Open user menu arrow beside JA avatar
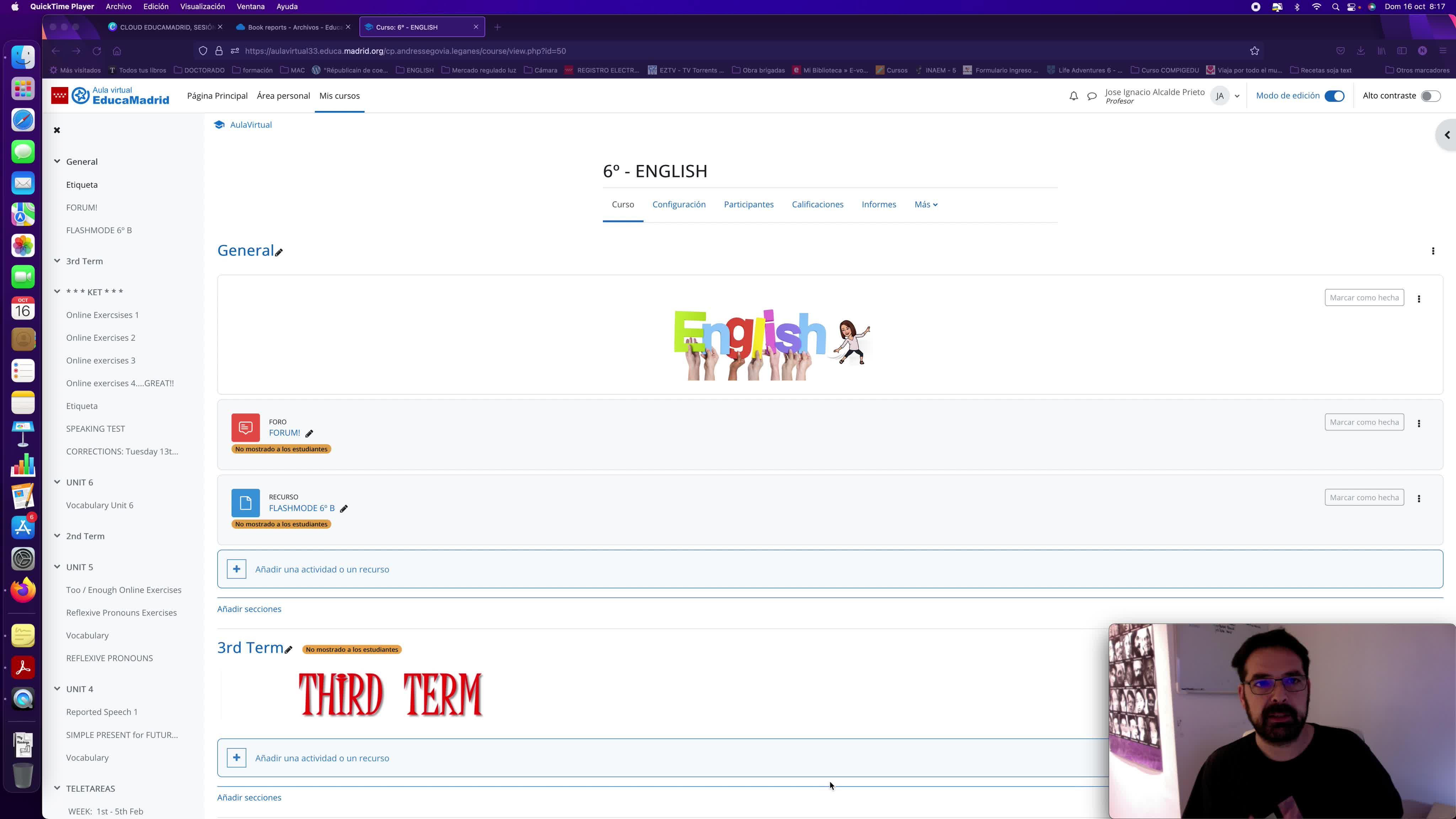 pos(1237,96)
